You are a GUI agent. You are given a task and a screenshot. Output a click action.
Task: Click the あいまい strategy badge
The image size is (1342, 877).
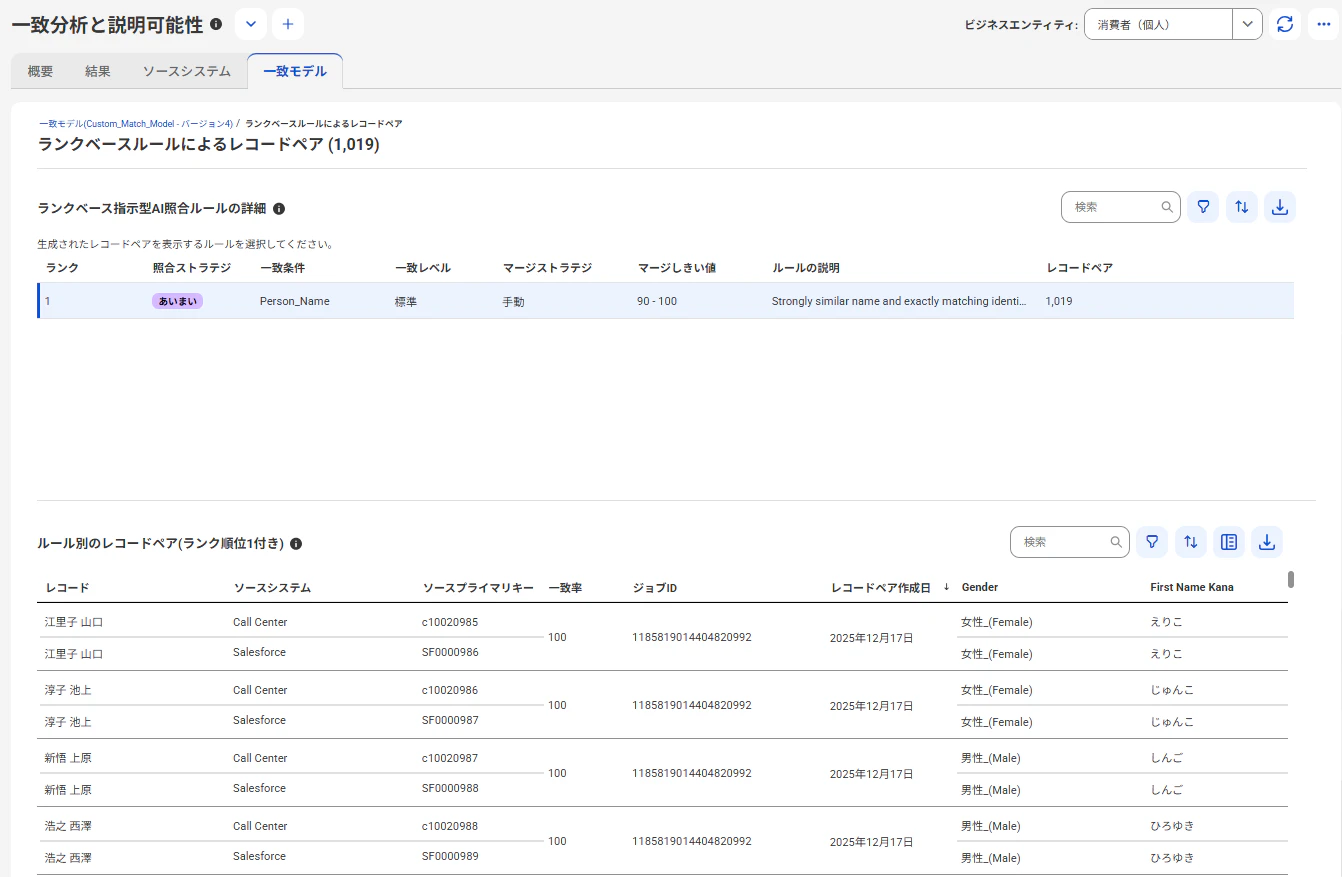[178, 301]
